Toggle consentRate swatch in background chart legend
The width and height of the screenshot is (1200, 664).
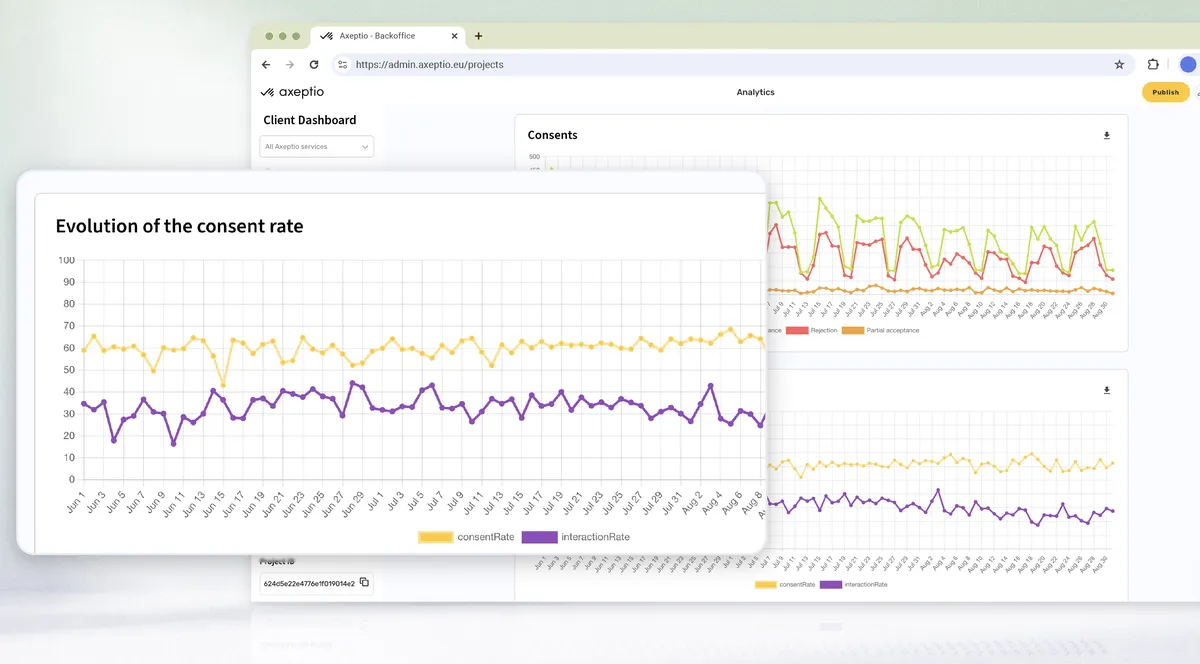click(765, 584)
